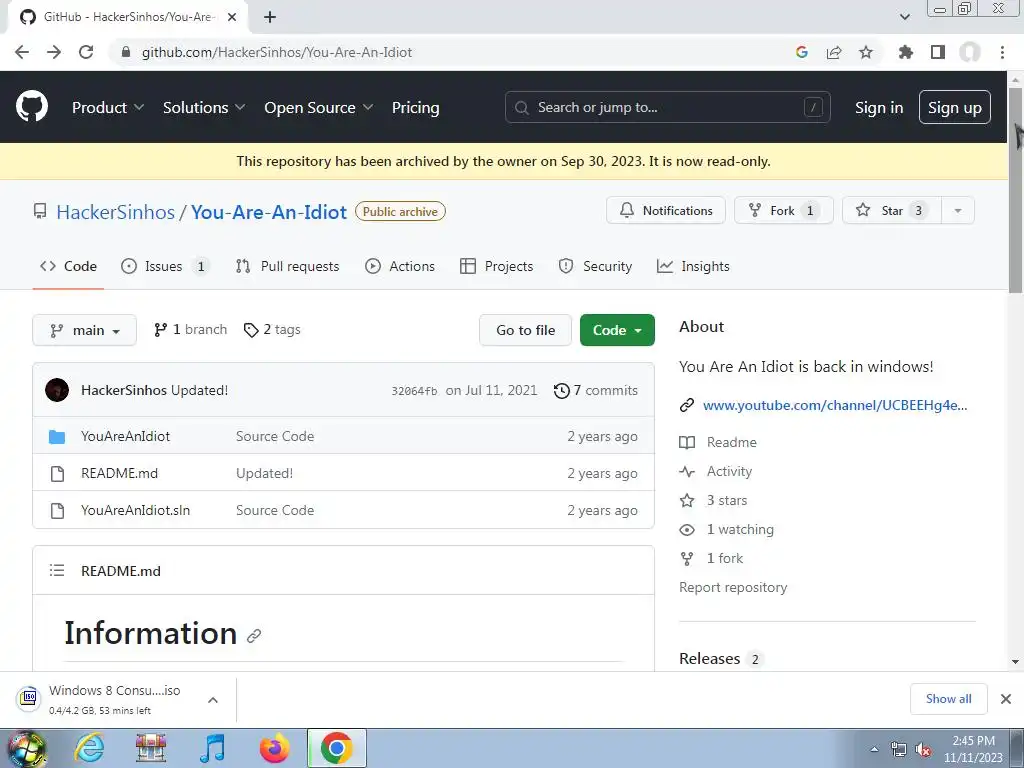This screenshot has width=1024, height=768.
Task: Open the HackerSinhos owner link
Action: coord(116,212)
